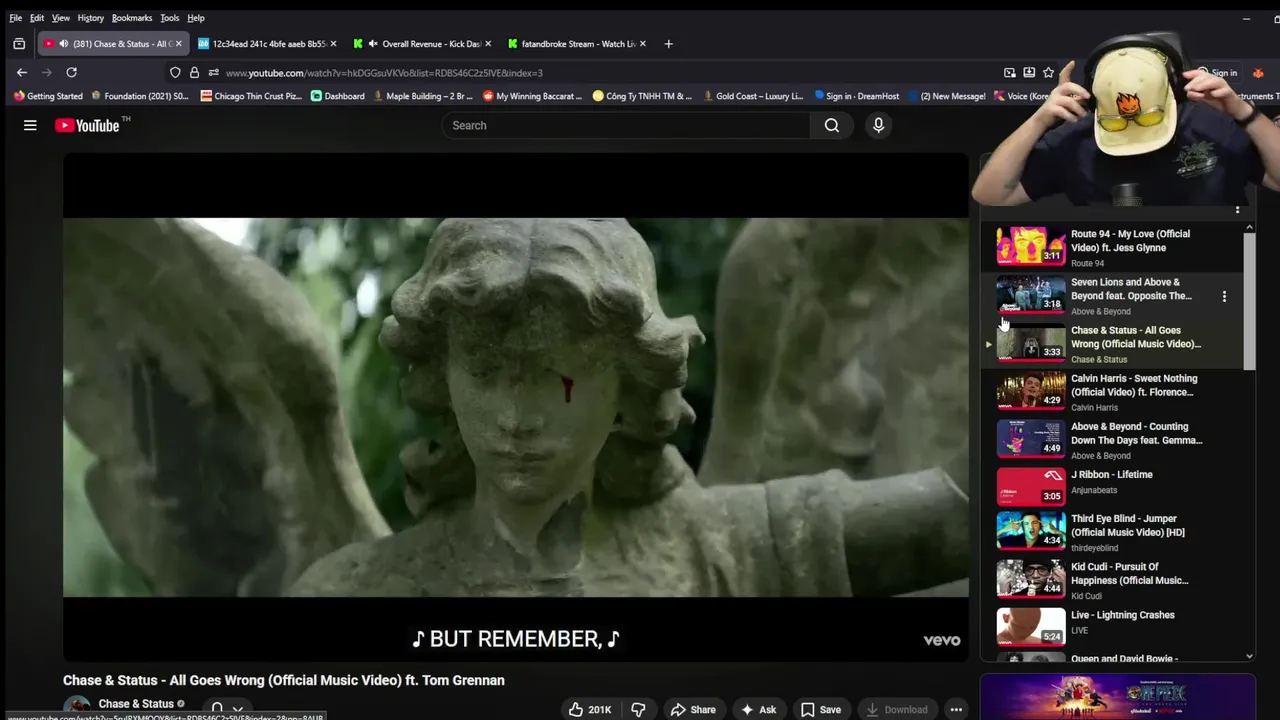1280x720 pixels.
Task: Open the Ask AI button
Action: click(758, 710)
